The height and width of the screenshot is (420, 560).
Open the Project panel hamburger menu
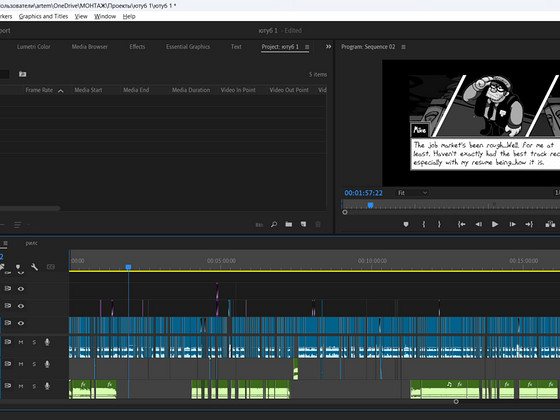coord(307,47)
